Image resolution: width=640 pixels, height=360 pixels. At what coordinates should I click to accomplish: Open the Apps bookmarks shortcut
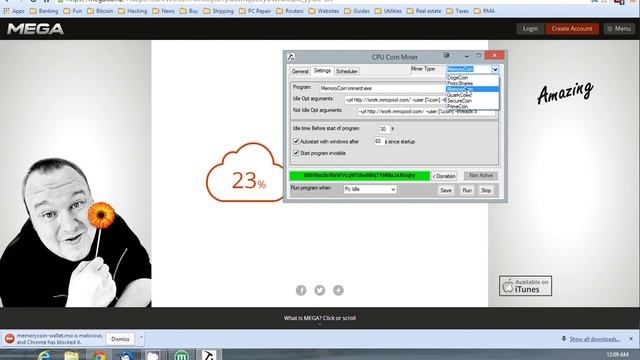pos(14,11)
